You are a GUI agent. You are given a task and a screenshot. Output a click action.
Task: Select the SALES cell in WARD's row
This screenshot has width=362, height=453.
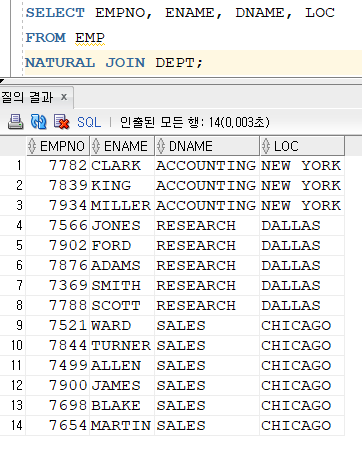207,325
